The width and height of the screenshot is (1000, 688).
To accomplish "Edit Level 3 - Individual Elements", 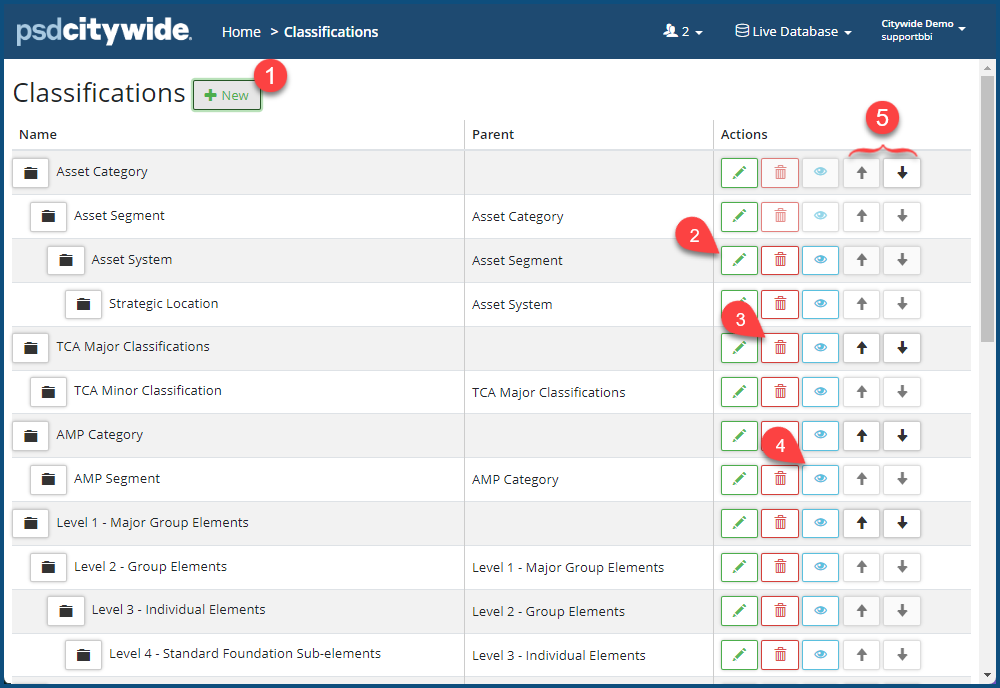I will click(x=739, y=611).
